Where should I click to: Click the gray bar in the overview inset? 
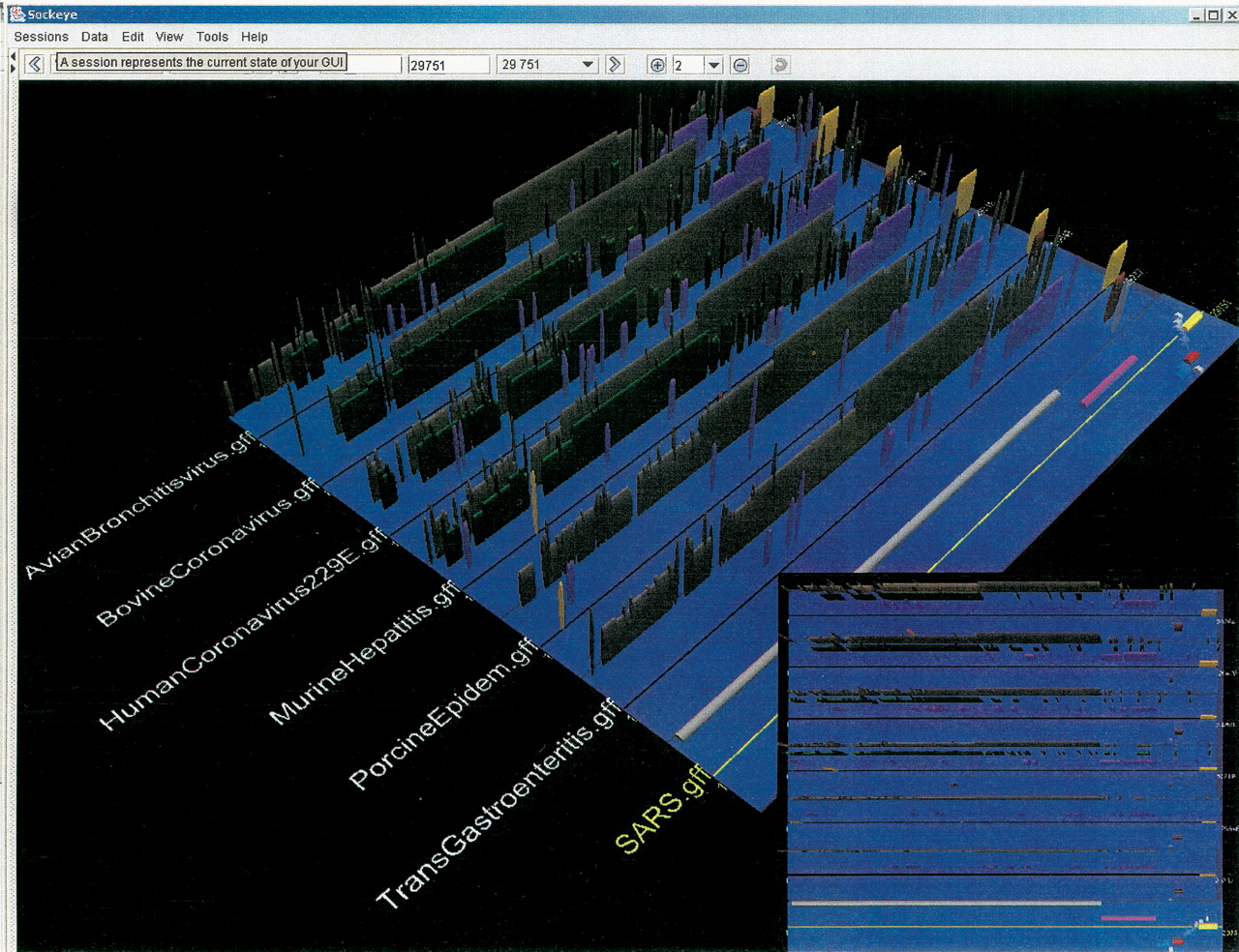click(x=946, y=903)
